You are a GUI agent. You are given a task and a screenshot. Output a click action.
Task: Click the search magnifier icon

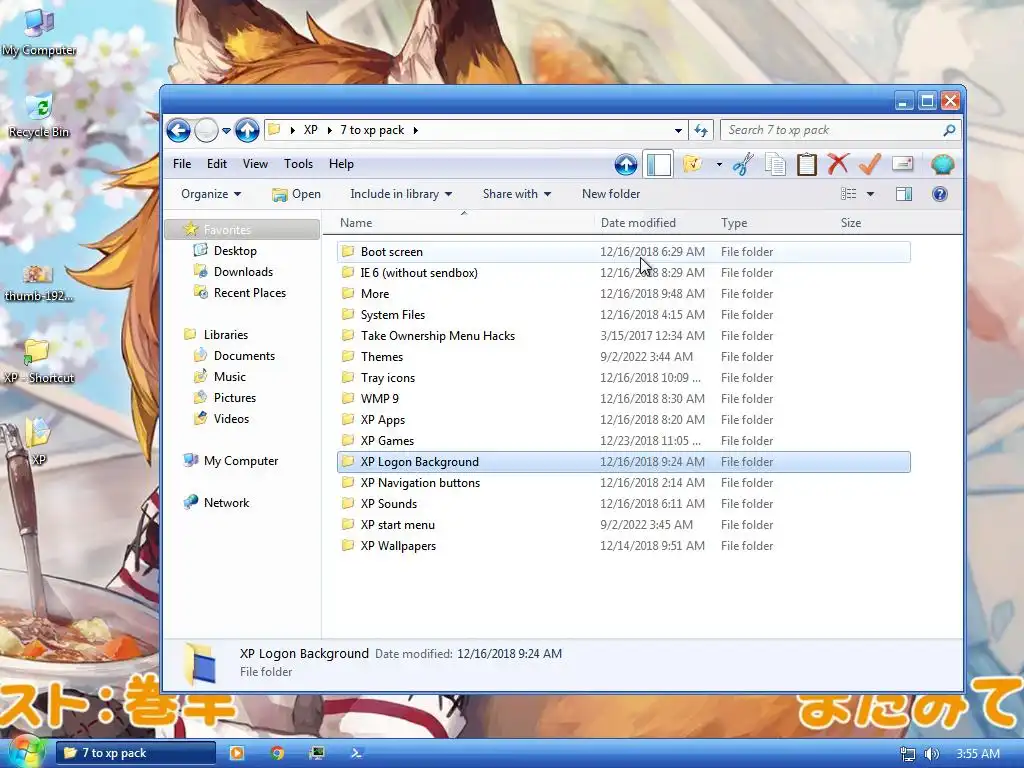coord(949,131)
